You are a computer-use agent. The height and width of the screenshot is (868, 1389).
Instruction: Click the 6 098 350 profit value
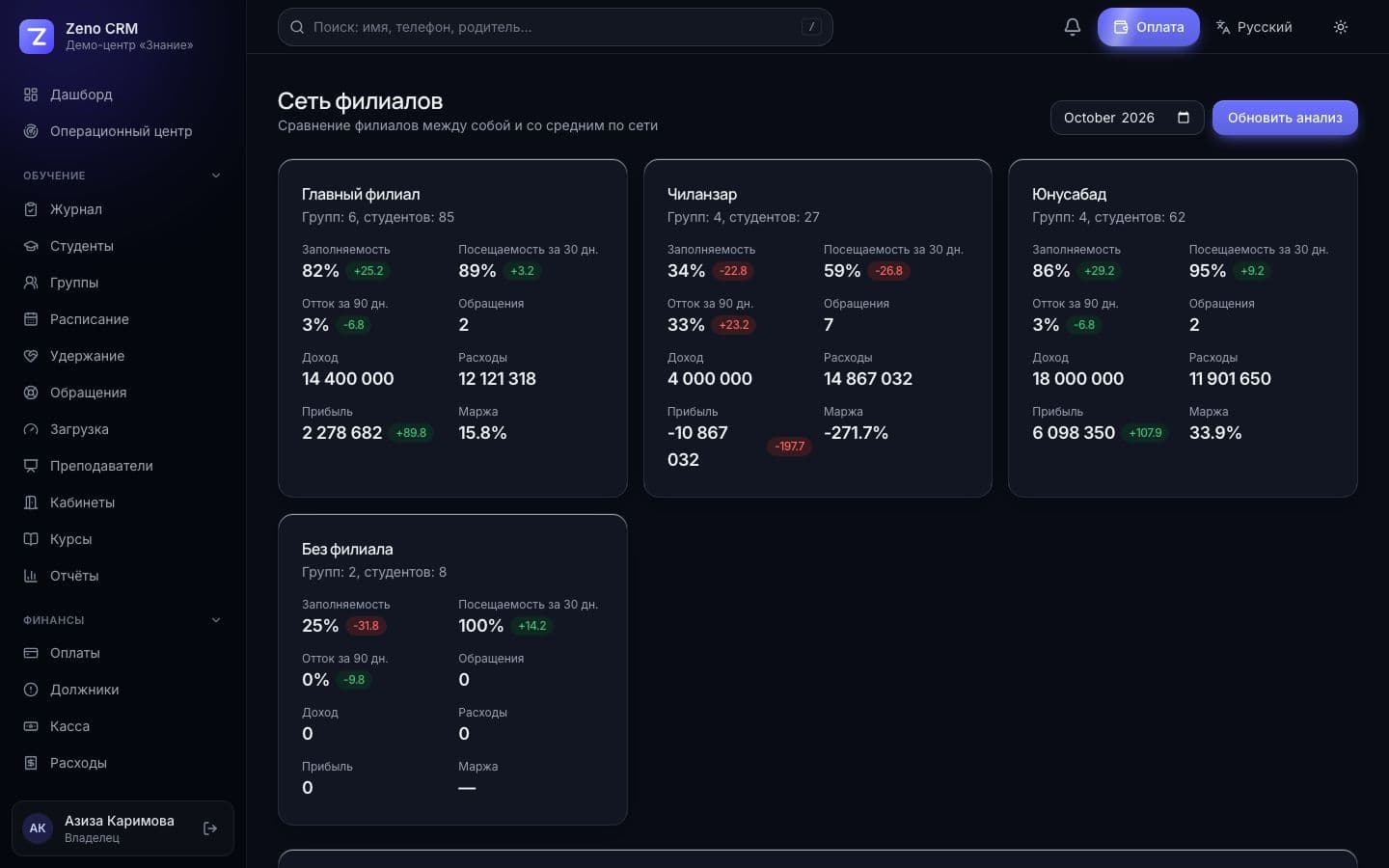tap(1074, 433)
